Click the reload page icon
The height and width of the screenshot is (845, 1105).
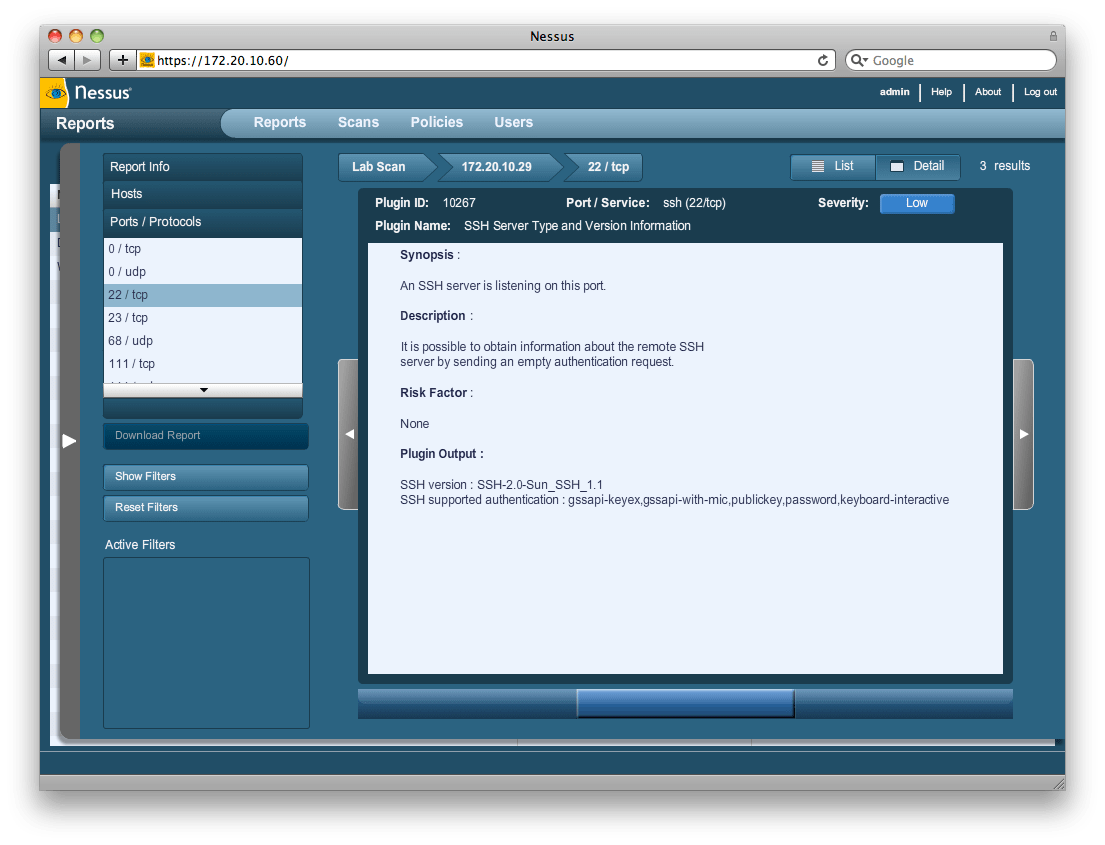pos(822,61)
